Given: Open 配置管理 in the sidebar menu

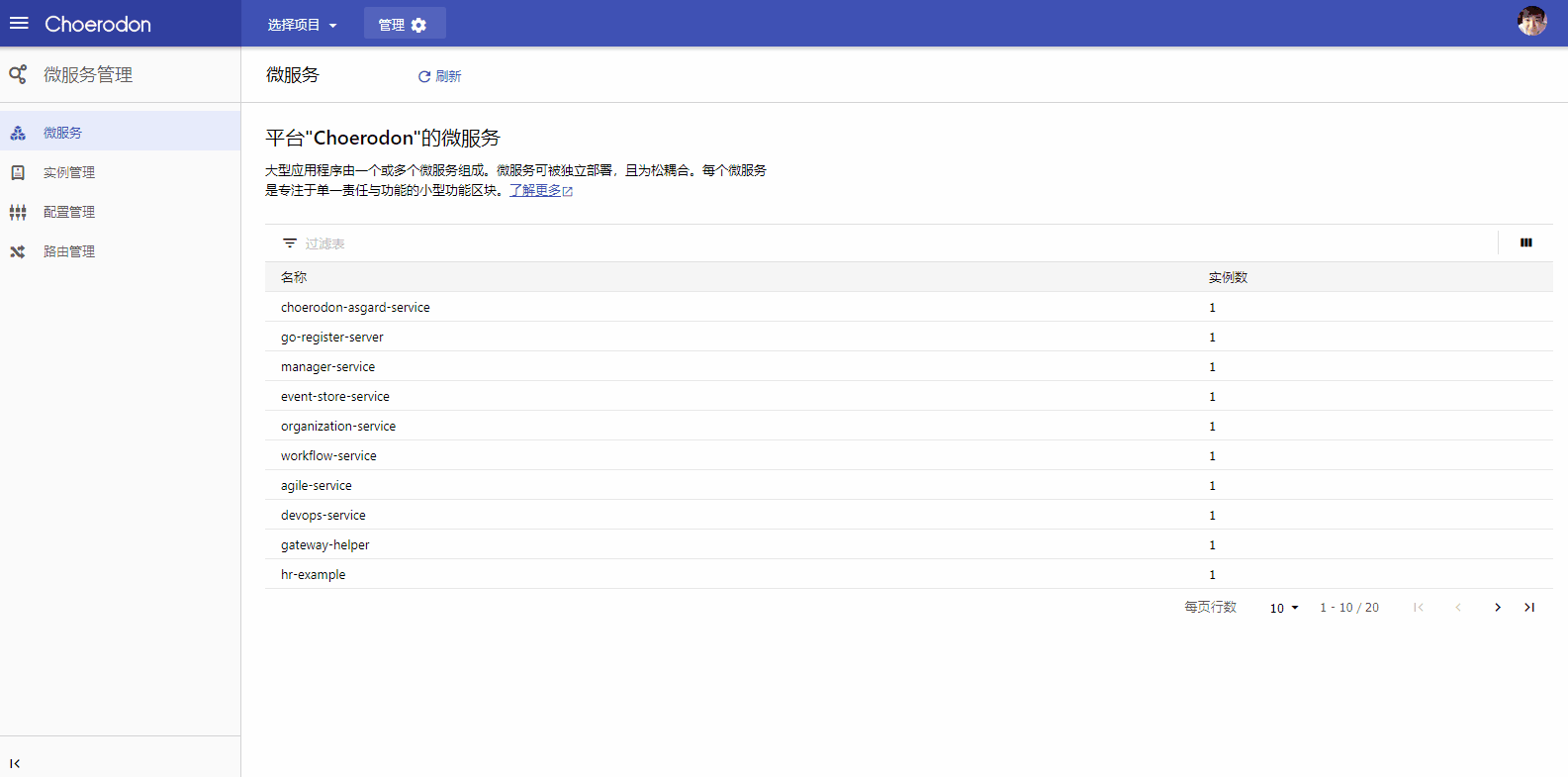Looking at the screenshot, I should [121, 212].
